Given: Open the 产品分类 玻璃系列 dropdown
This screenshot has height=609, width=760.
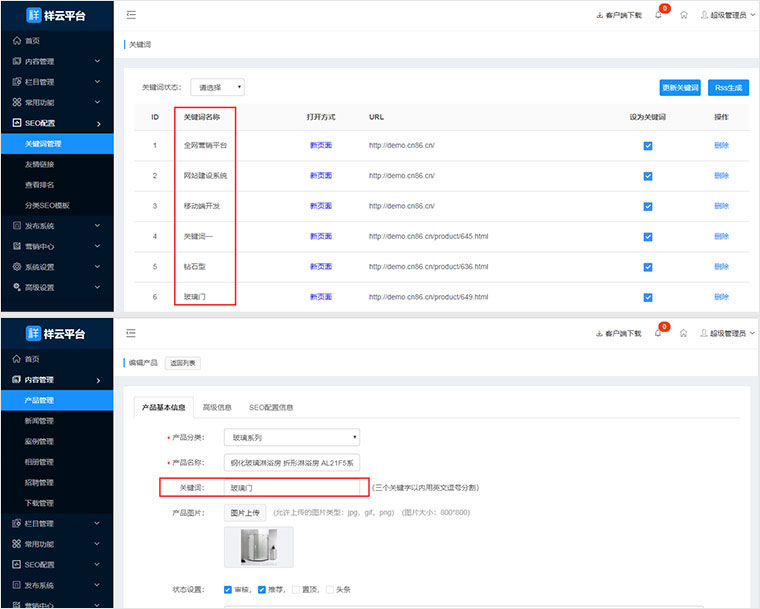Looking at the screenshot, I should (291, 437).
